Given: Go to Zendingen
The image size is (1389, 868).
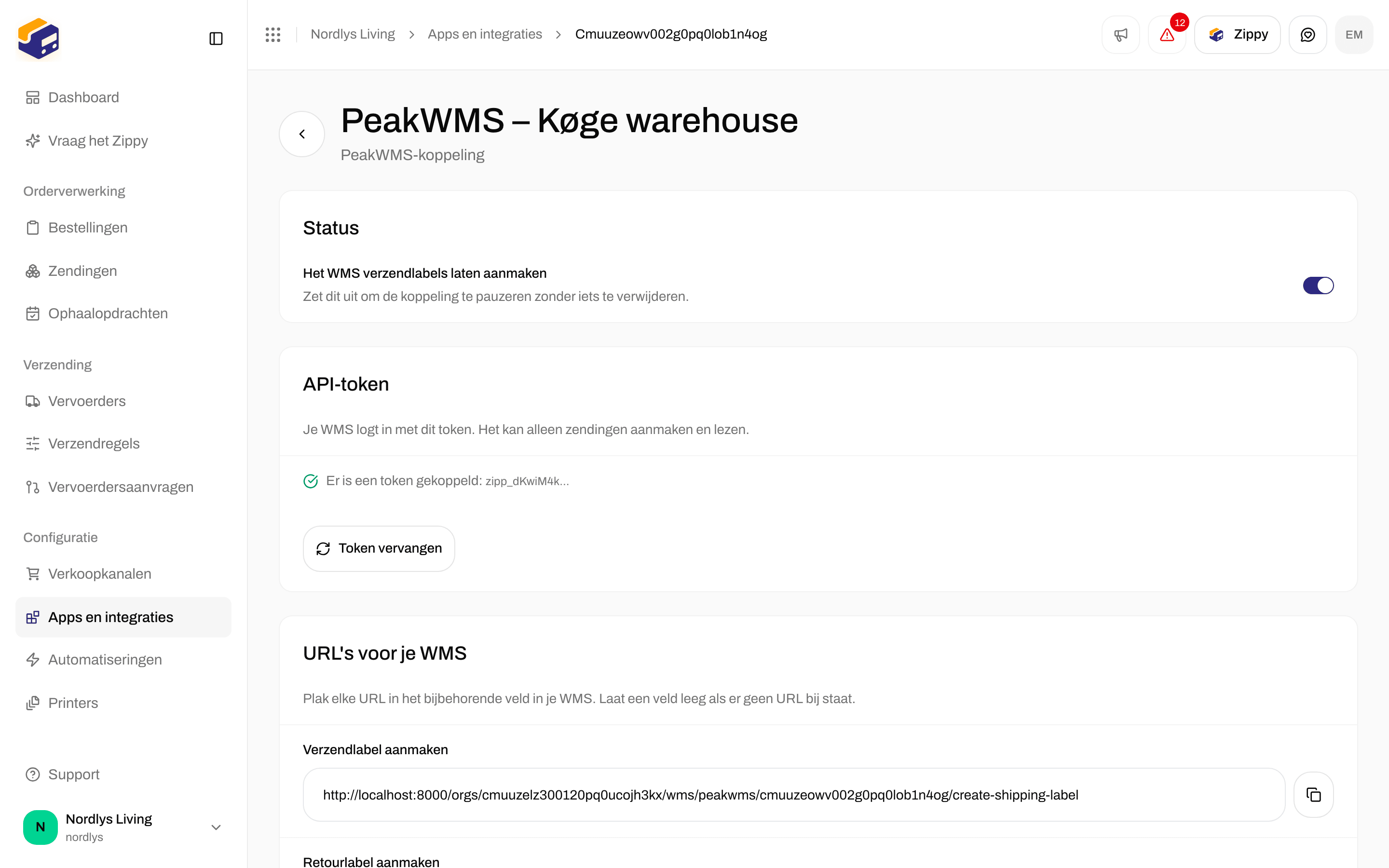Looking at the screenshot, I should pos(123,271).
